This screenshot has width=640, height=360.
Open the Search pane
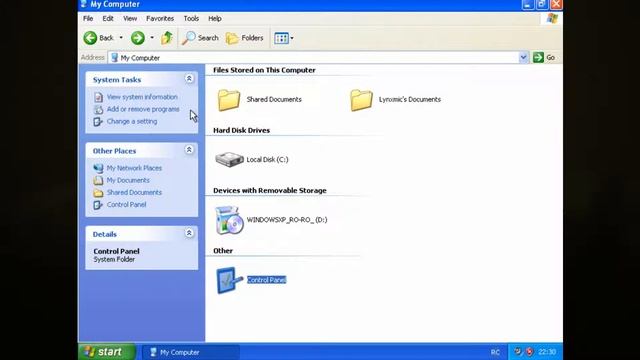tap(200, 38)
